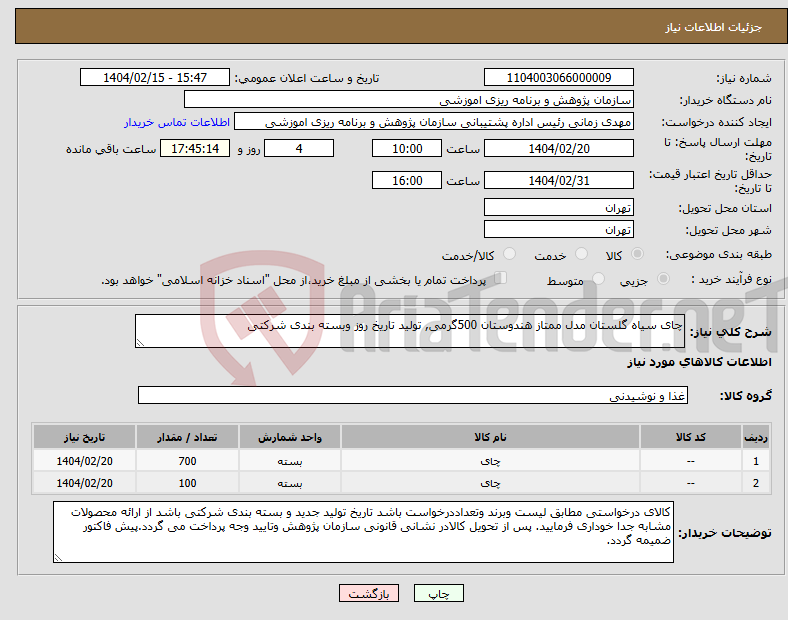Click the resize handle of buyer notes text area

tap(58, 557)
